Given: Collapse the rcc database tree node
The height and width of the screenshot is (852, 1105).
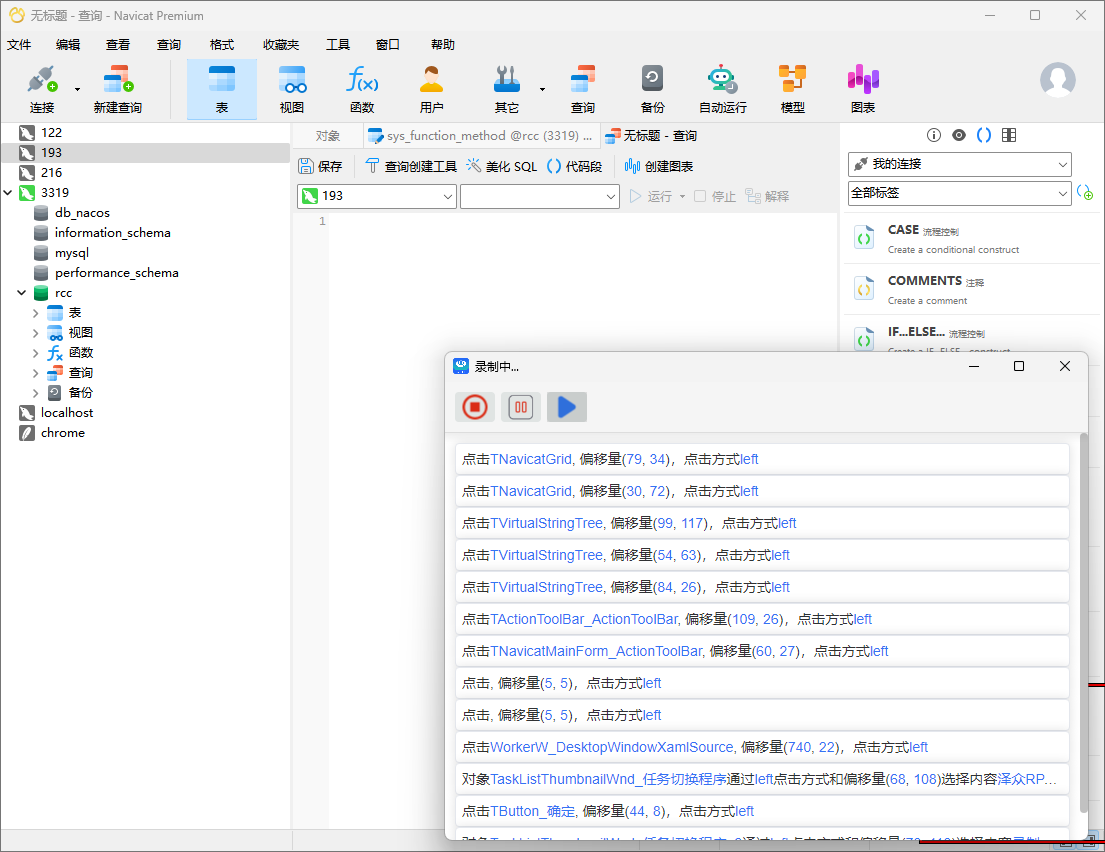Looking at the screenshot, I should tap(22, 293).
